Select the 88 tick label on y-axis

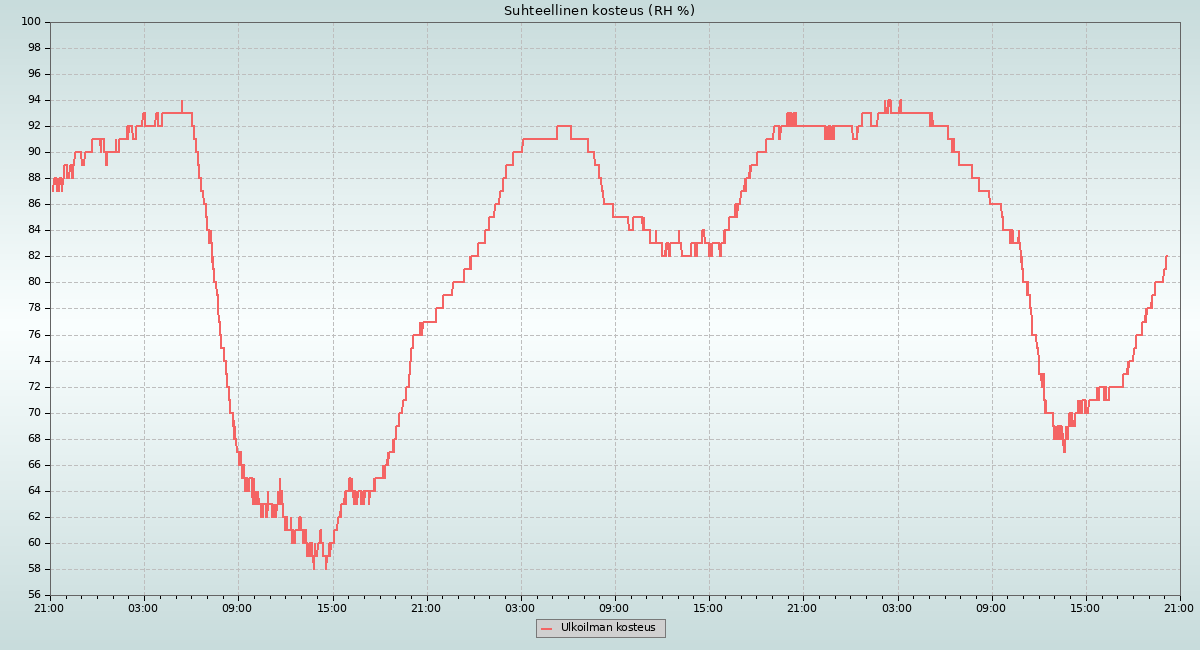tap(33, 178)
